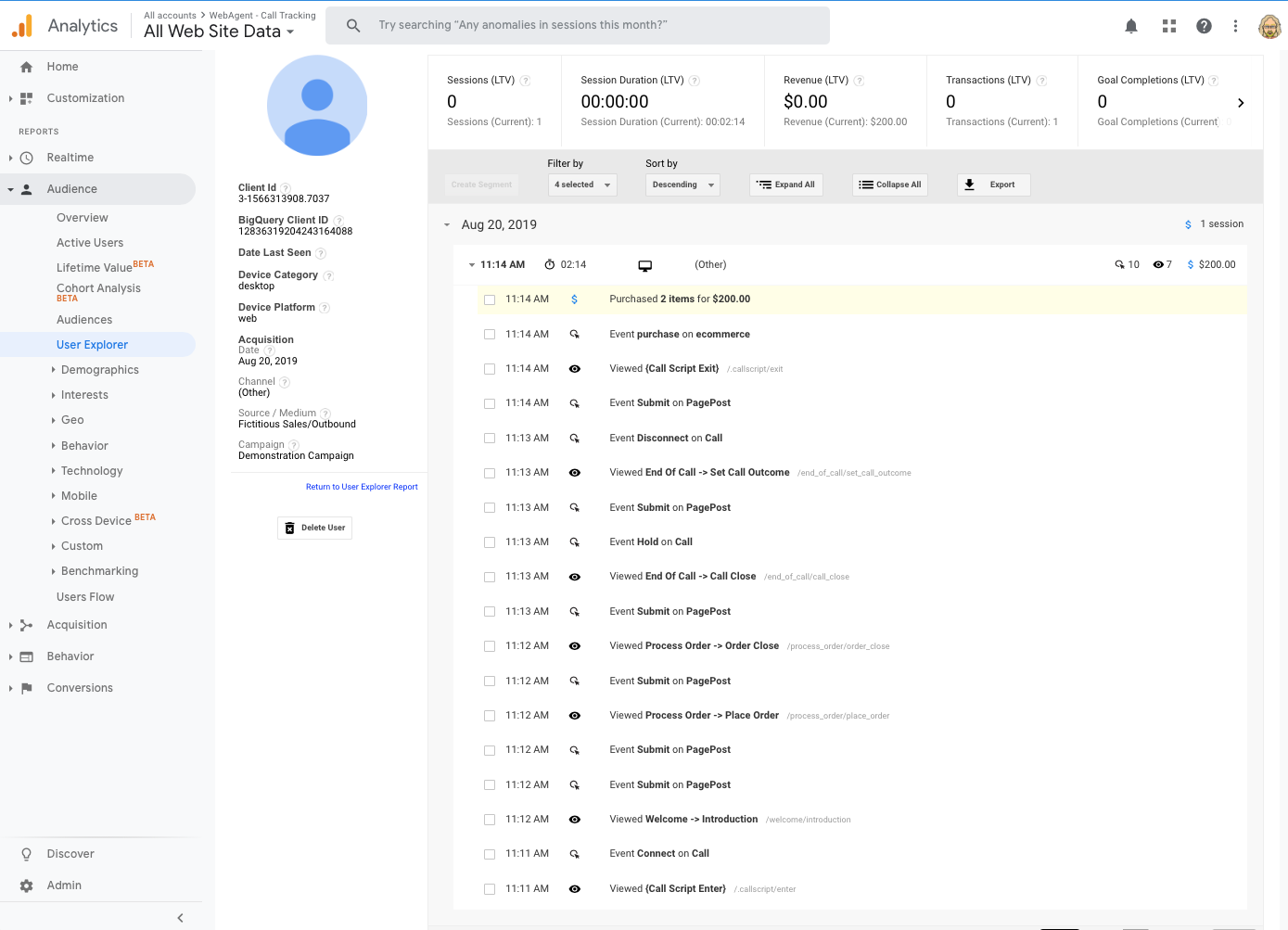Screen dimensions: 1288x930
Task: Open the three-dot more options menu
Action: [x=1235, y=26]
